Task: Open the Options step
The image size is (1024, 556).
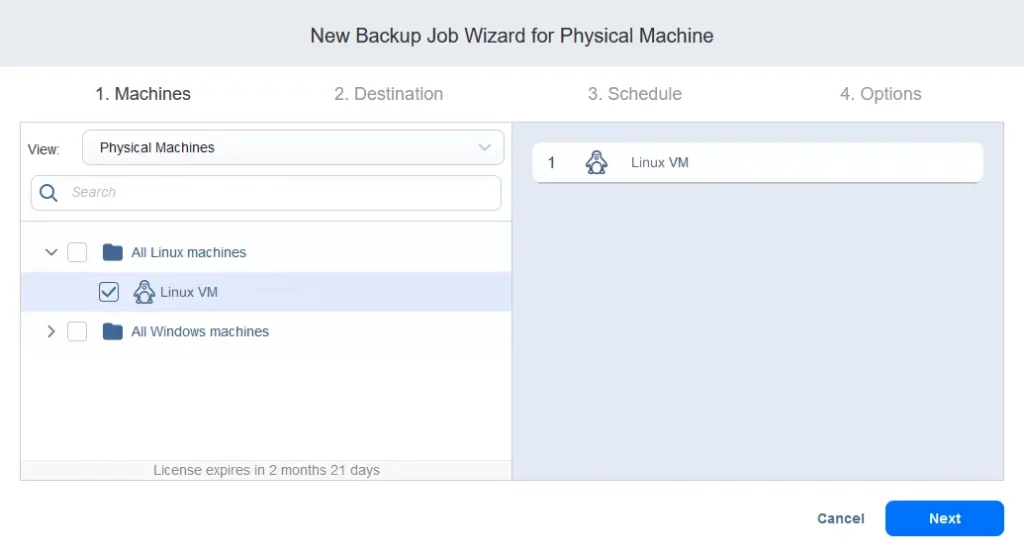Action: (880, 94)
